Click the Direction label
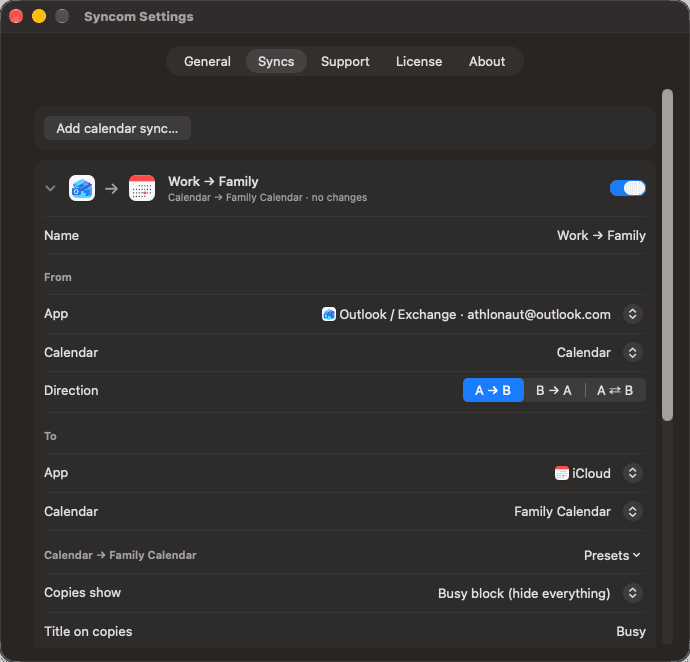690x662 pixels. pos(71,390)
